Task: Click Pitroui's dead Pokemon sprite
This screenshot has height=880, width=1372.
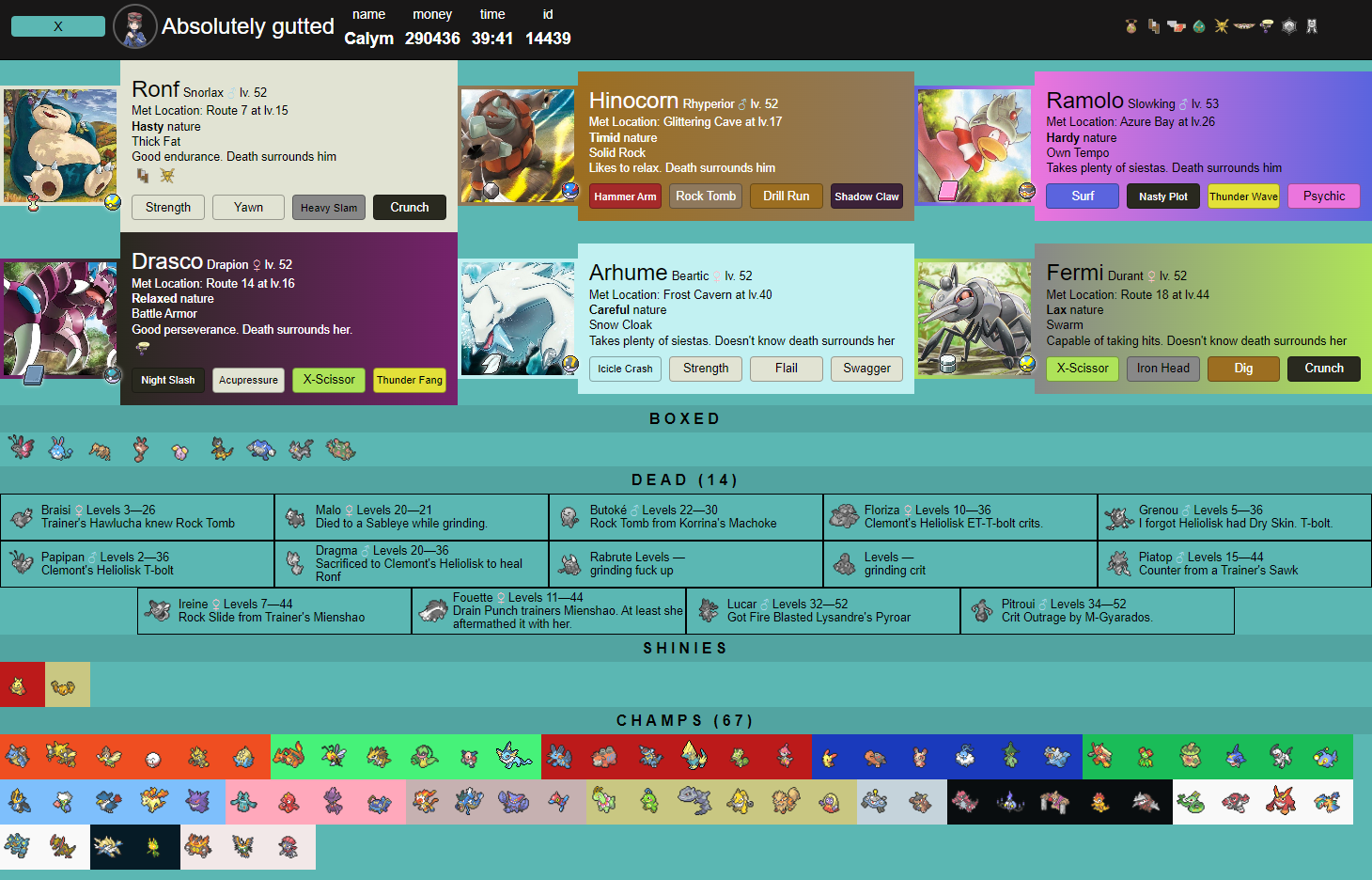Action: [982, 611]
